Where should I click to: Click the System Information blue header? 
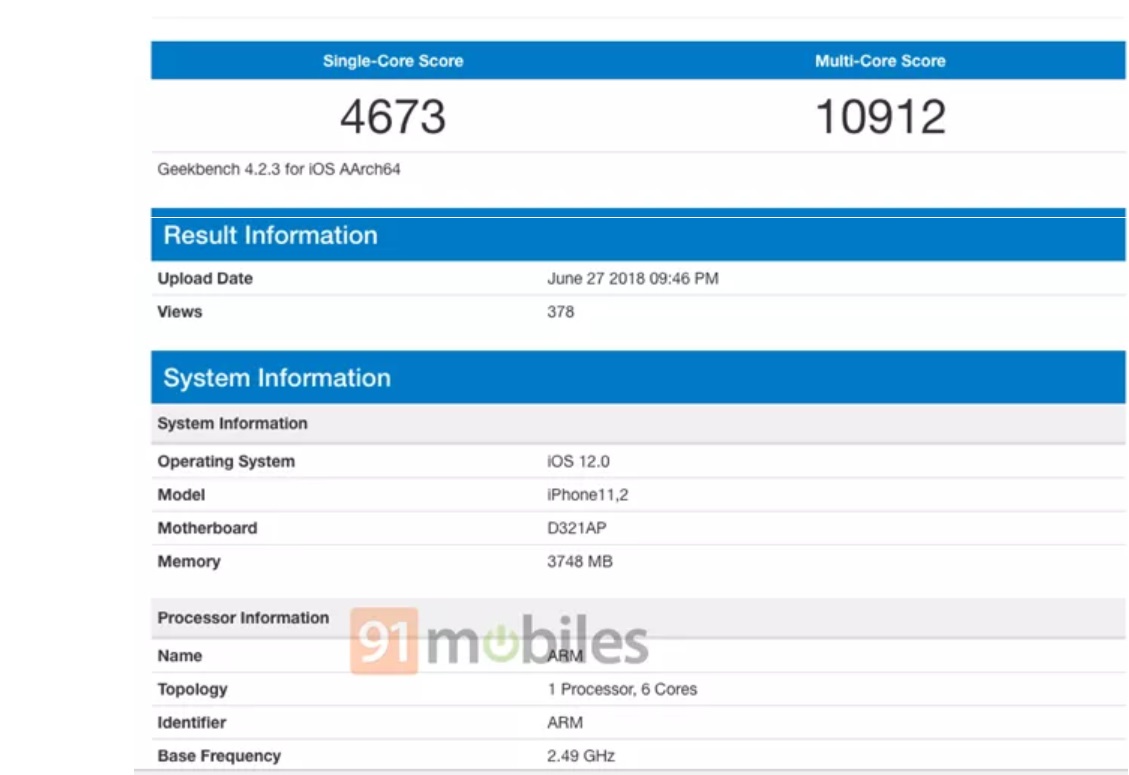coord(277,378)
